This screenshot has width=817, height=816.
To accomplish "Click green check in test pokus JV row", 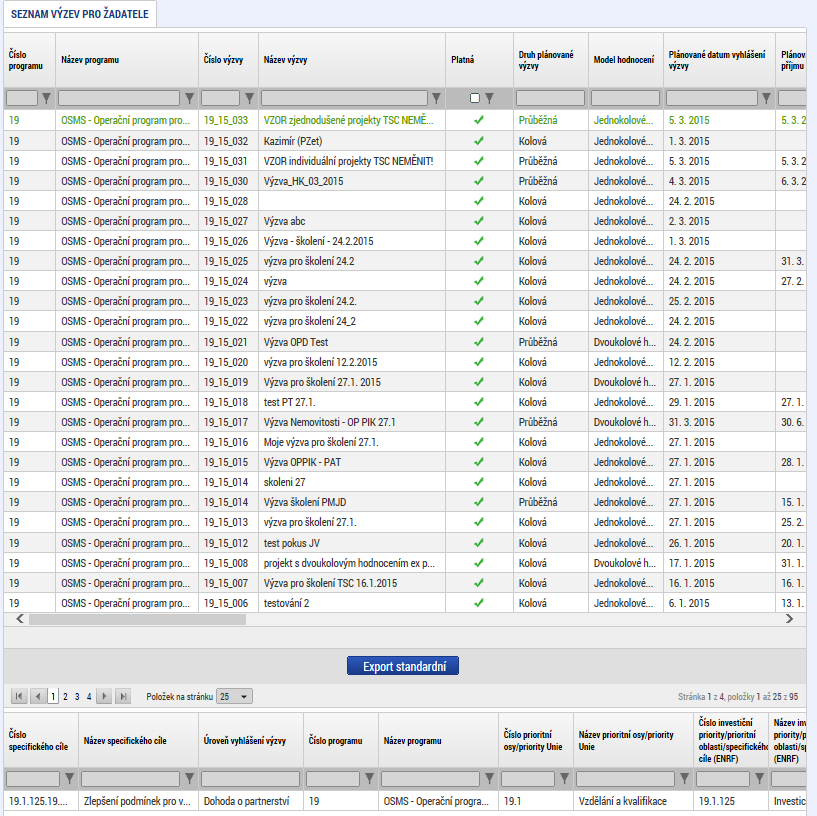I will click(x=479, y=543).
